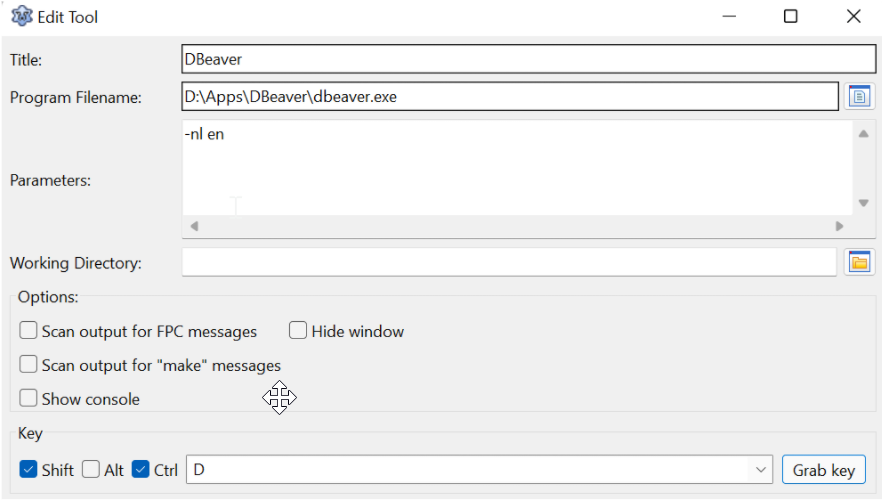Screen dimensions: 882x500
Task: Check the Show console option
Action: (28, 398)
